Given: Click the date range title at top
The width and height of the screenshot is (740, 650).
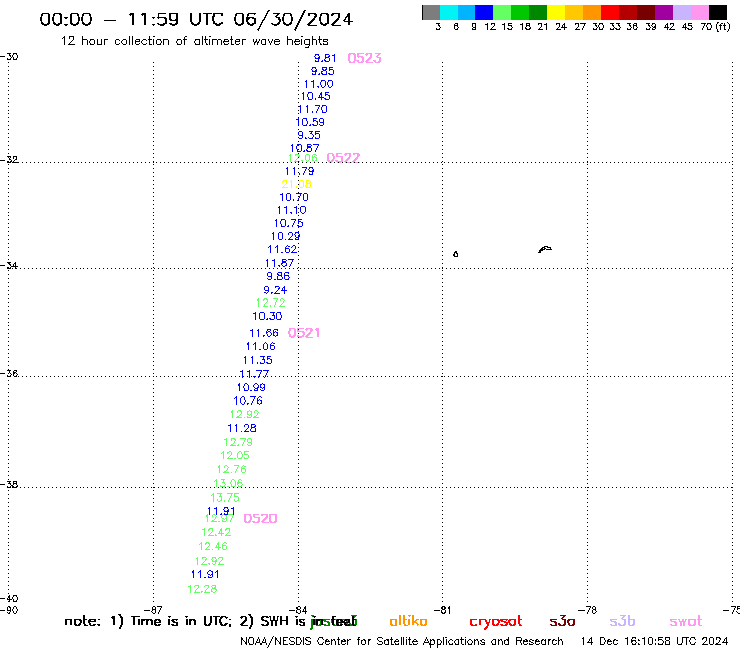Looking at the screenshot, I should [196, 19].
